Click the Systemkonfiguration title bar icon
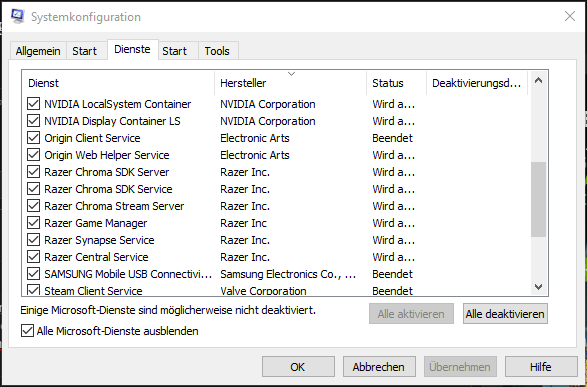This screenshot has width=587, height=387. click(17, 16)
